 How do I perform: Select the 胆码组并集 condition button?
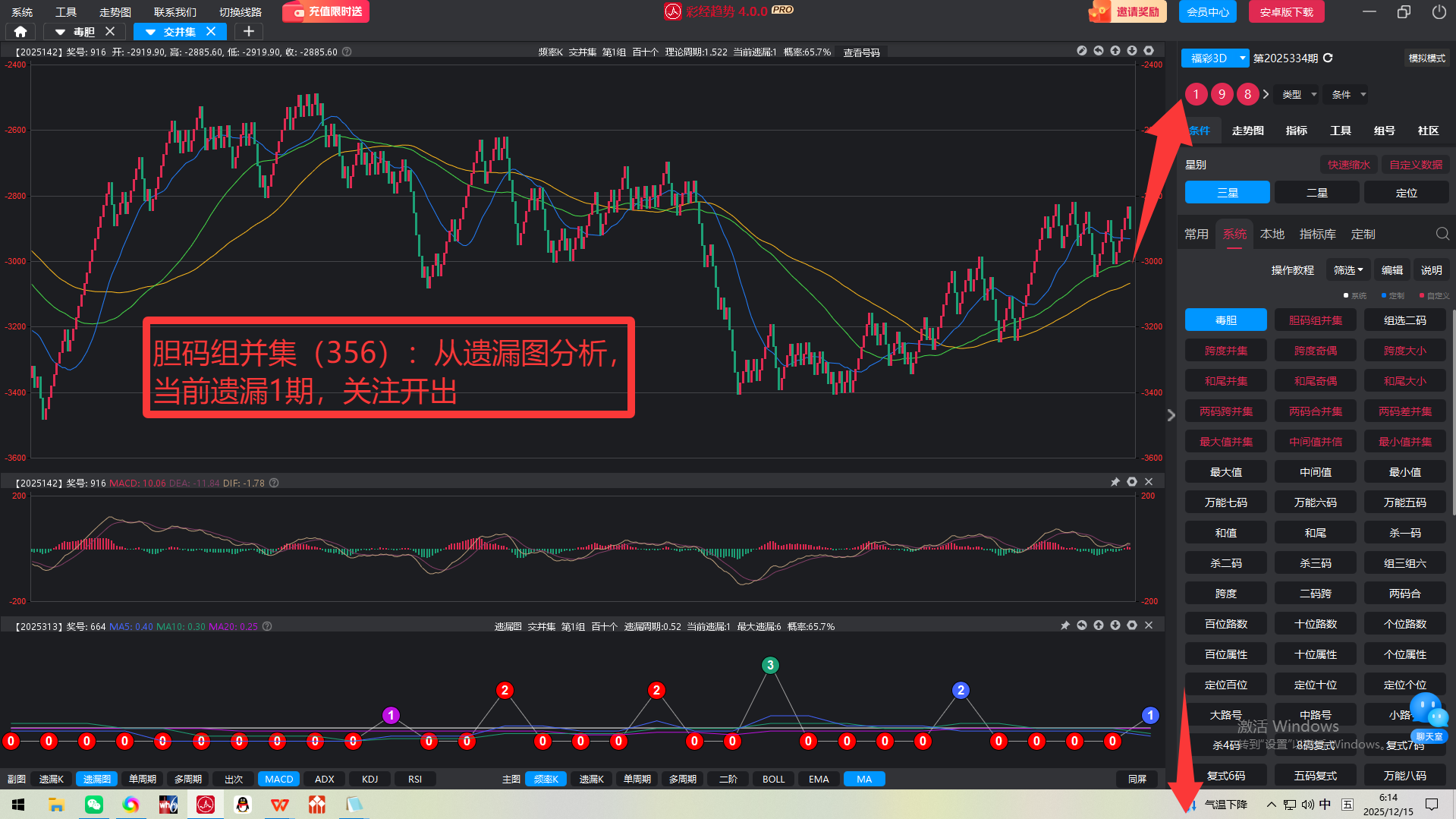pyautogui.click(x=1315, y=320)
